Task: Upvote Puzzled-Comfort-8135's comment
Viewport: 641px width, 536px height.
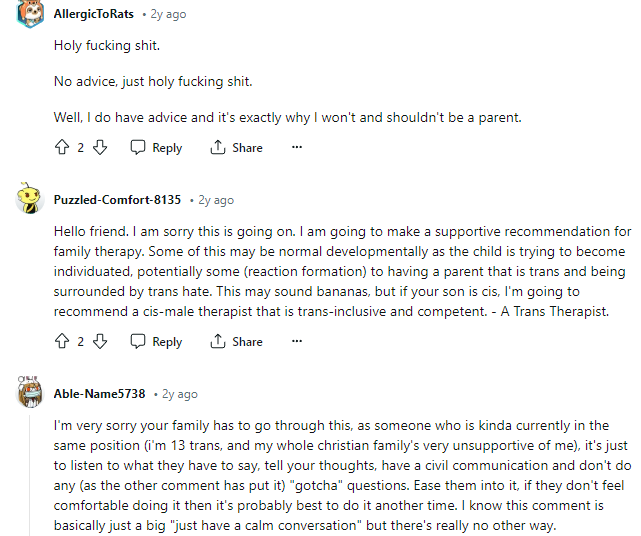Action: pyautogui.click(x=62, y=341)
